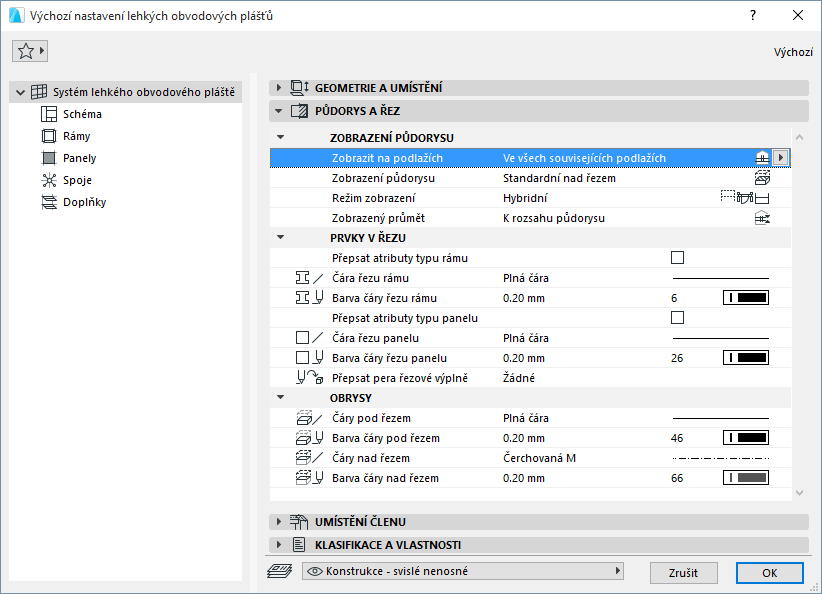Click the Standardní nad řezem value
Image resolution: width=822 pixels, height=594 pixels.
pyautogui.click(x=559, y=178)
